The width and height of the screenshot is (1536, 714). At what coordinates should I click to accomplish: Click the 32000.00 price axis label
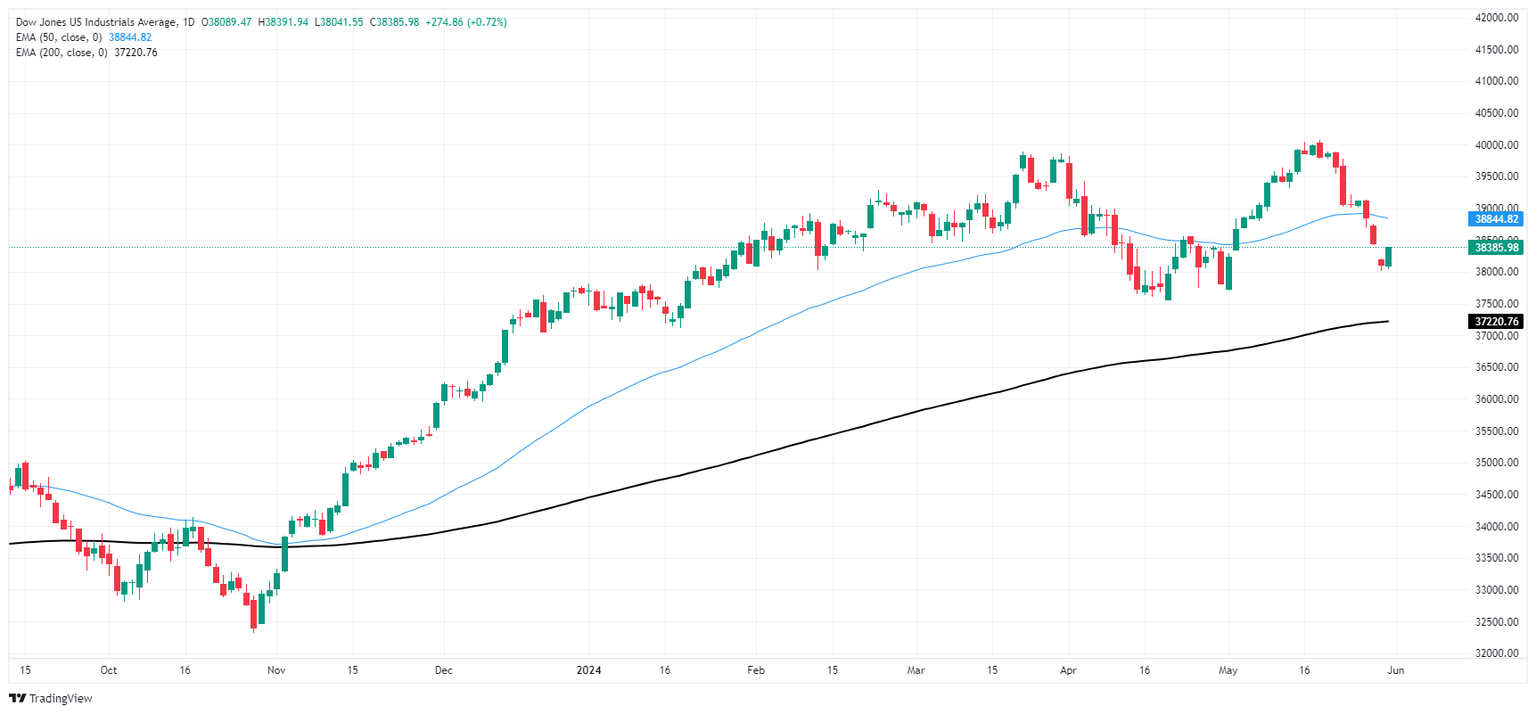tap(1496, 653)
